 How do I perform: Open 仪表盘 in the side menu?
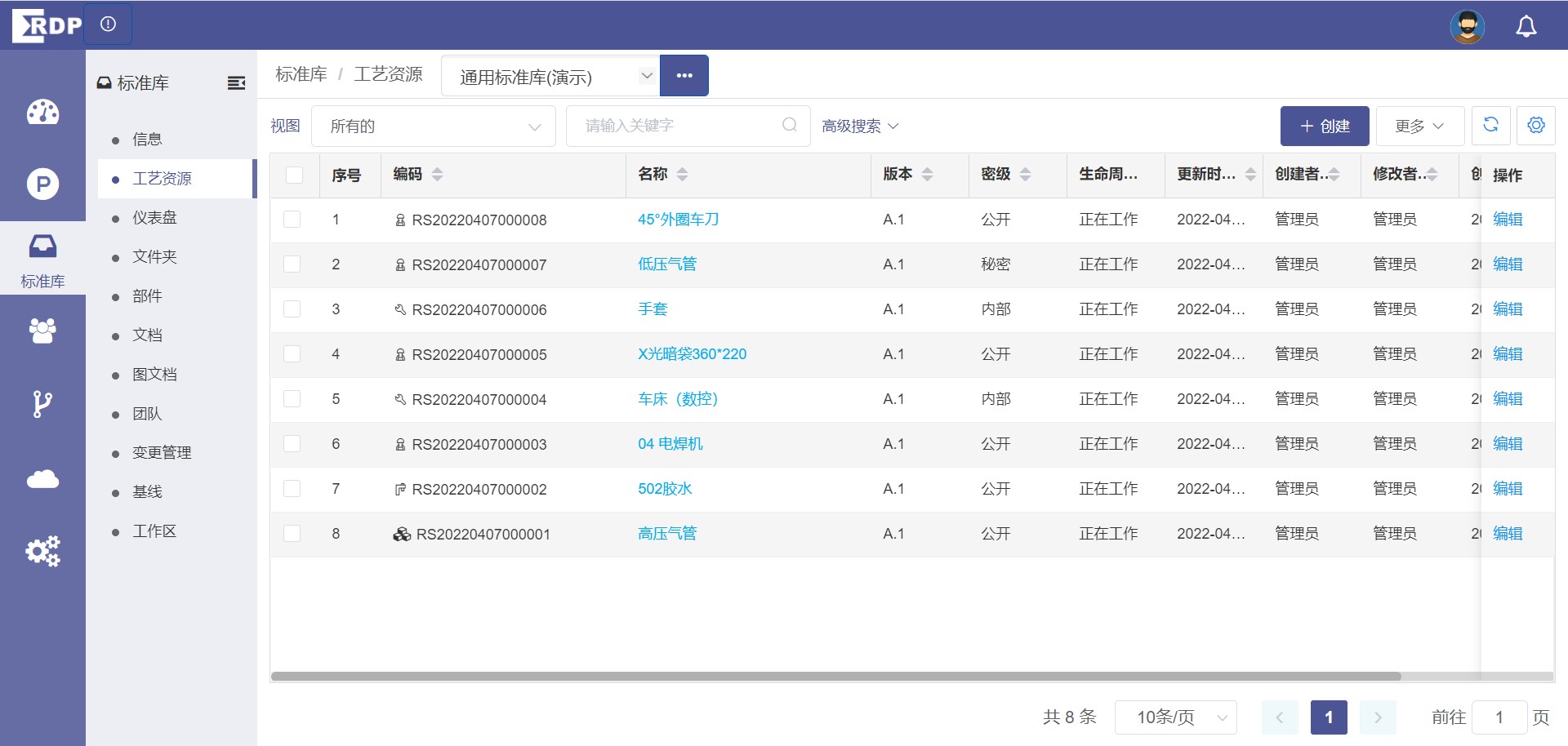(154, 217)
